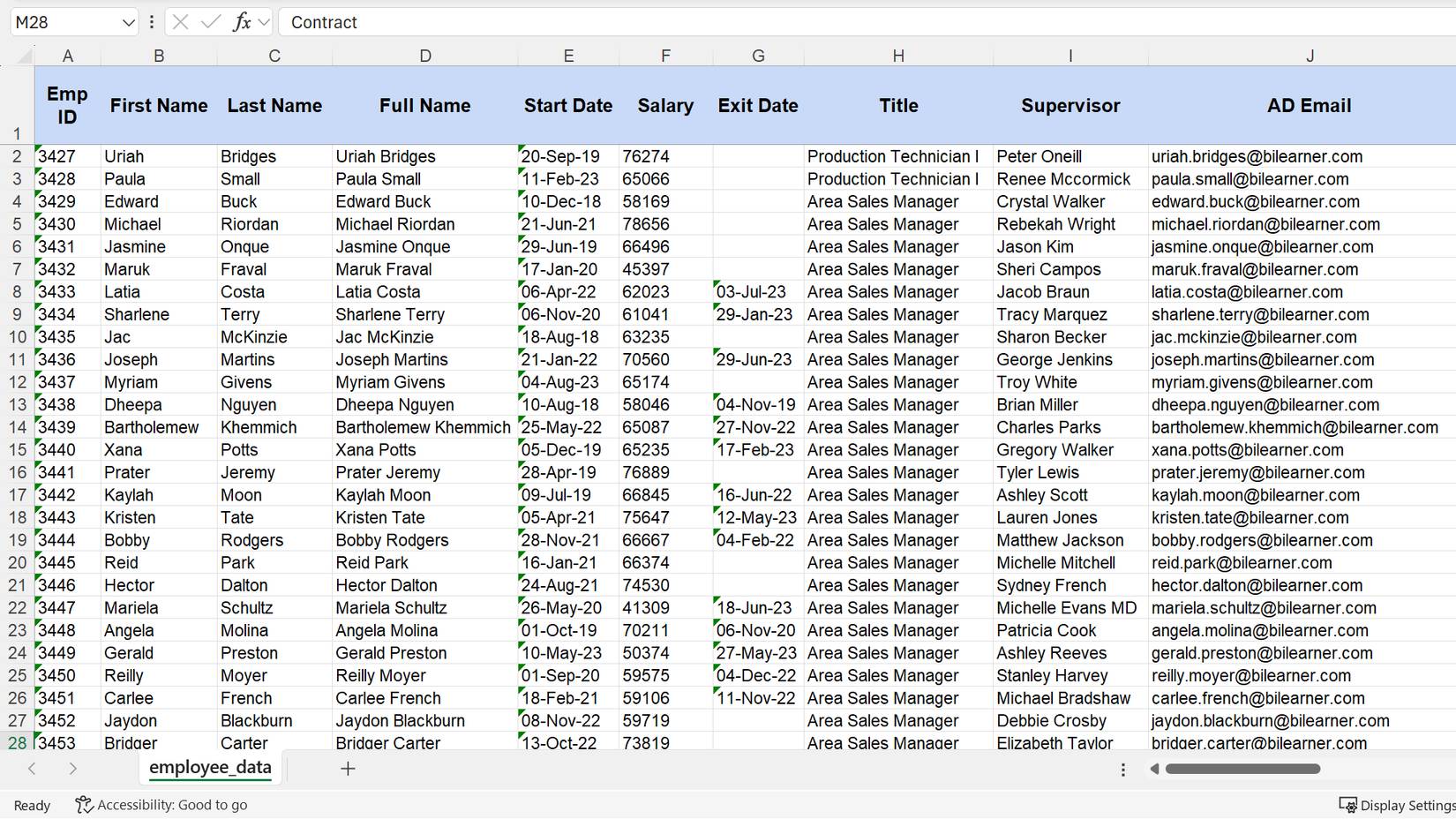Select the row 1 header
The width and height of the screenshot is (1456, 819).
[x=17, y=133]
